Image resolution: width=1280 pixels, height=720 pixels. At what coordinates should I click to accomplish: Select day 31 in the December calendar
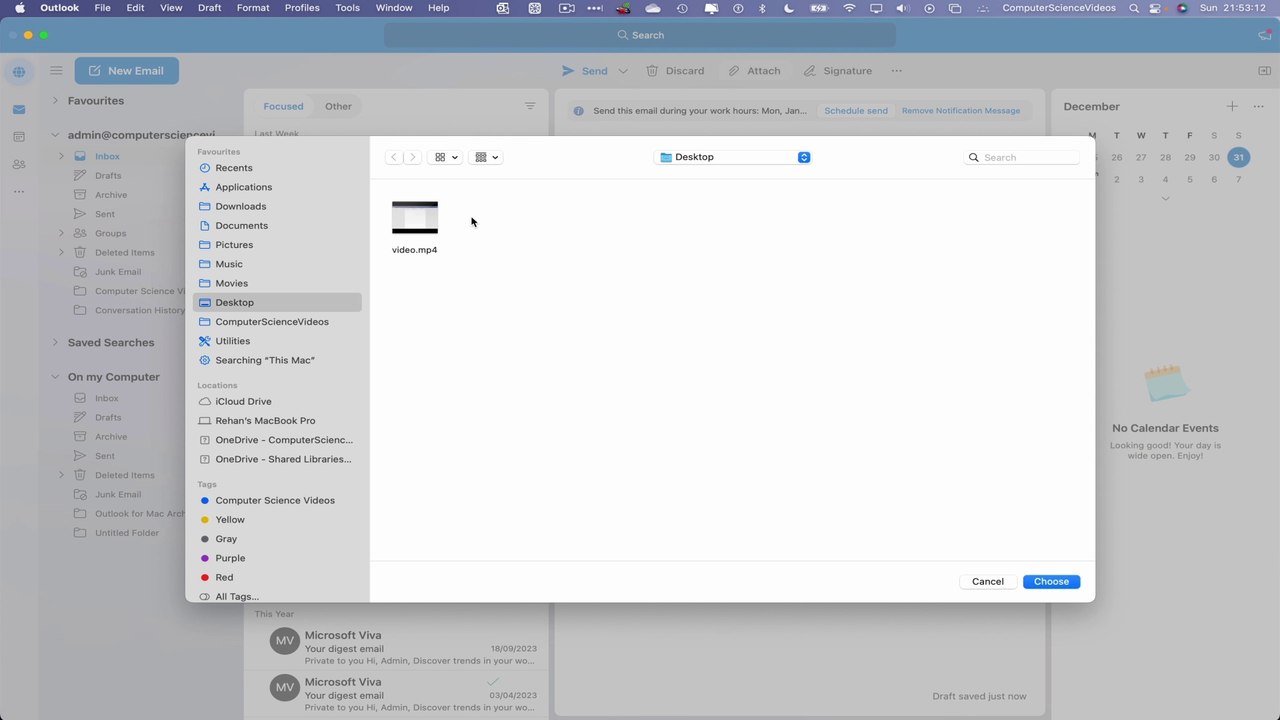coord(1238,157)
